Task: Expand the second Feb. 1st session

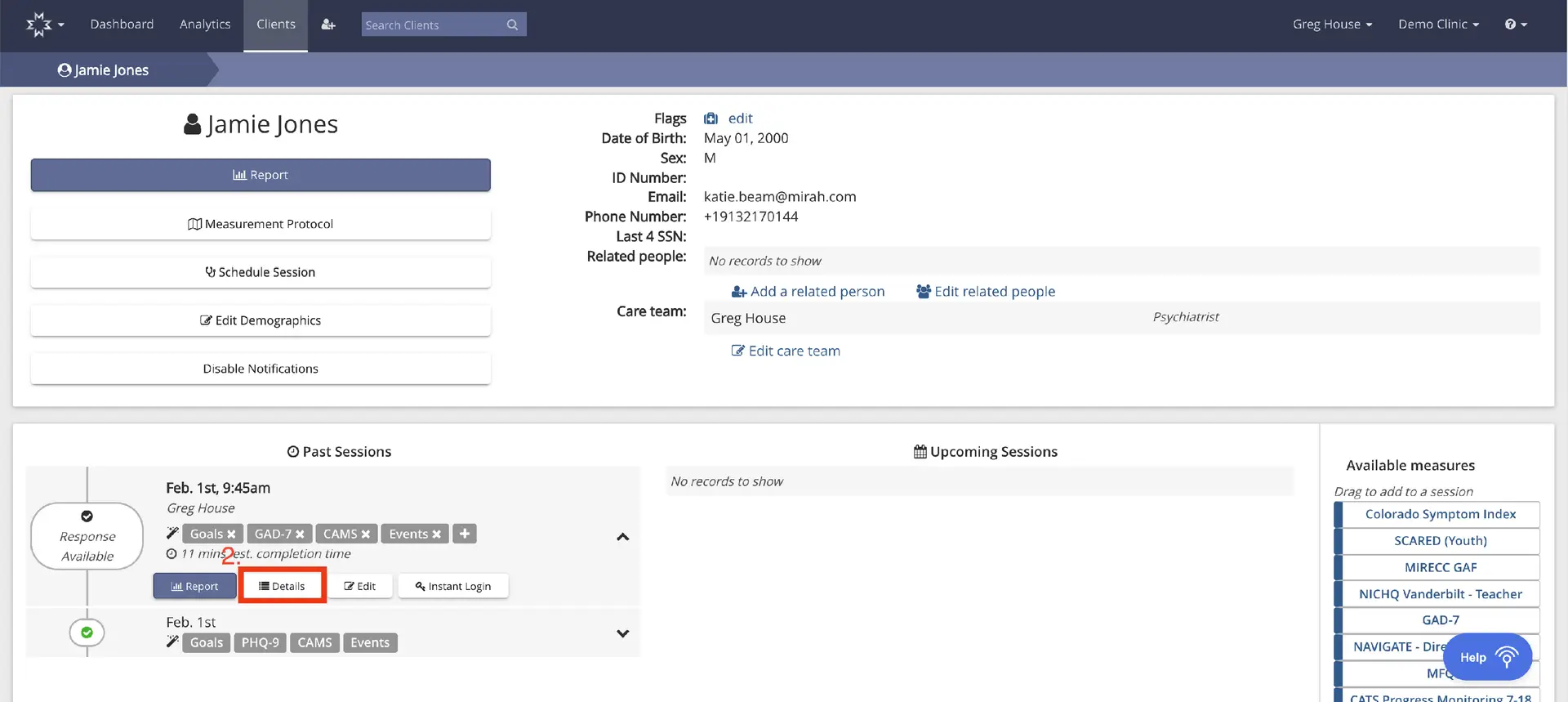Action: 622,633
